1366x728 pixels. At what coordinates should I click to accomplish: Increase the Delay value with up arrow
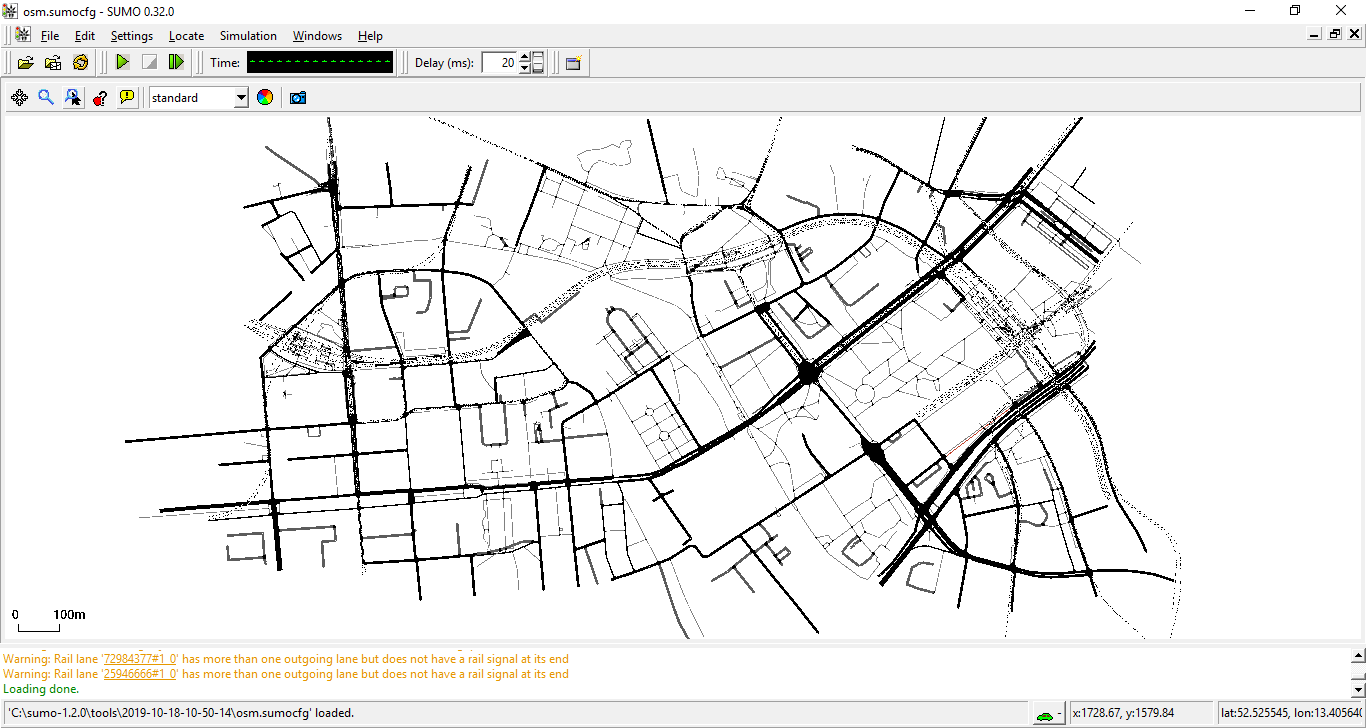coord(525,57)
